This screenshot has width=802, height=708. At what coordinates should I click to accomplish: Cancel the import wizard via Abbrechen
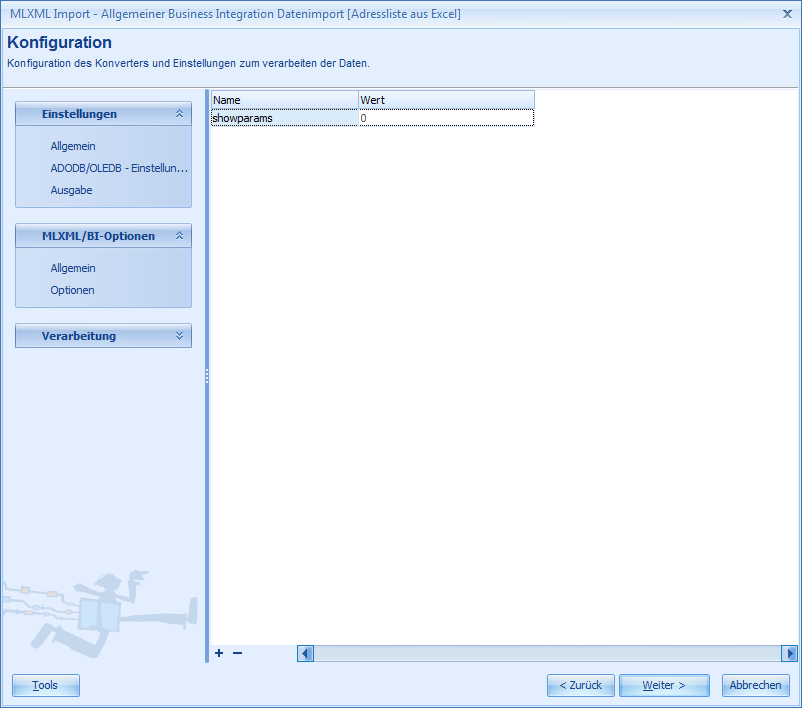click(755, 685)
